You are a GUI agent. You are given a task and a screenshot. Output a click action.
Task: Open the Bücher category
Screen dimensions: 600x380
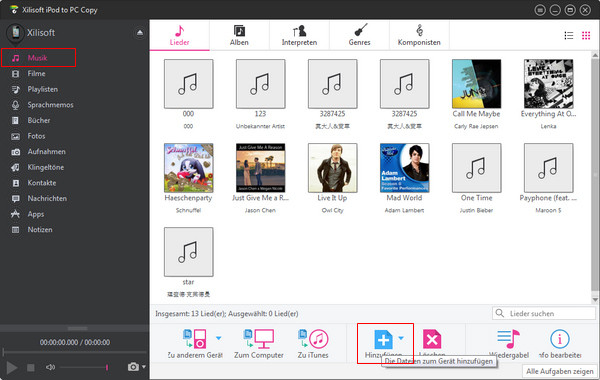pos(38,121)
